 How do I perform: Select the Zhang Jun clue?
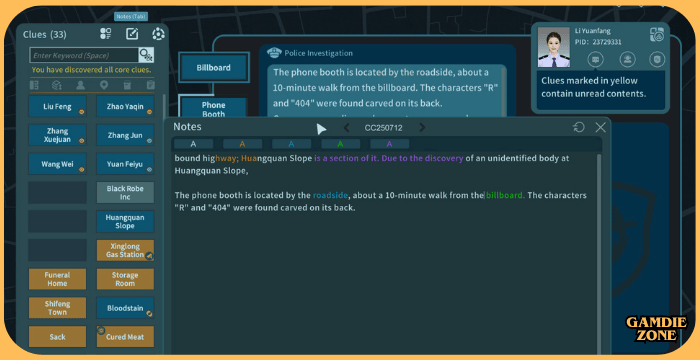[x=125, y=135]
